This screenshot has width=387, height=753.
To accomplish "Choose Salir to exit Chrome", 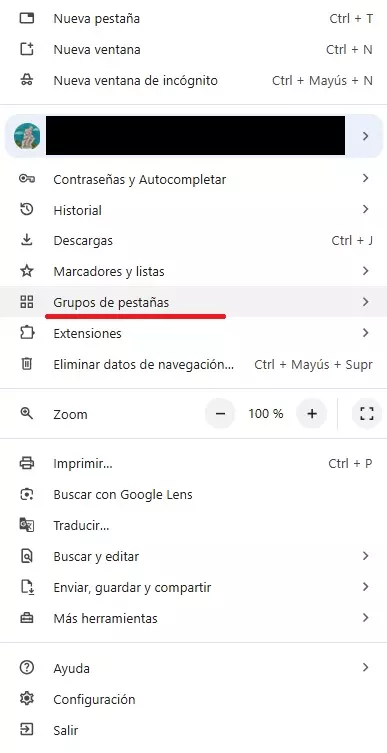I will click(x=194, y=730).
